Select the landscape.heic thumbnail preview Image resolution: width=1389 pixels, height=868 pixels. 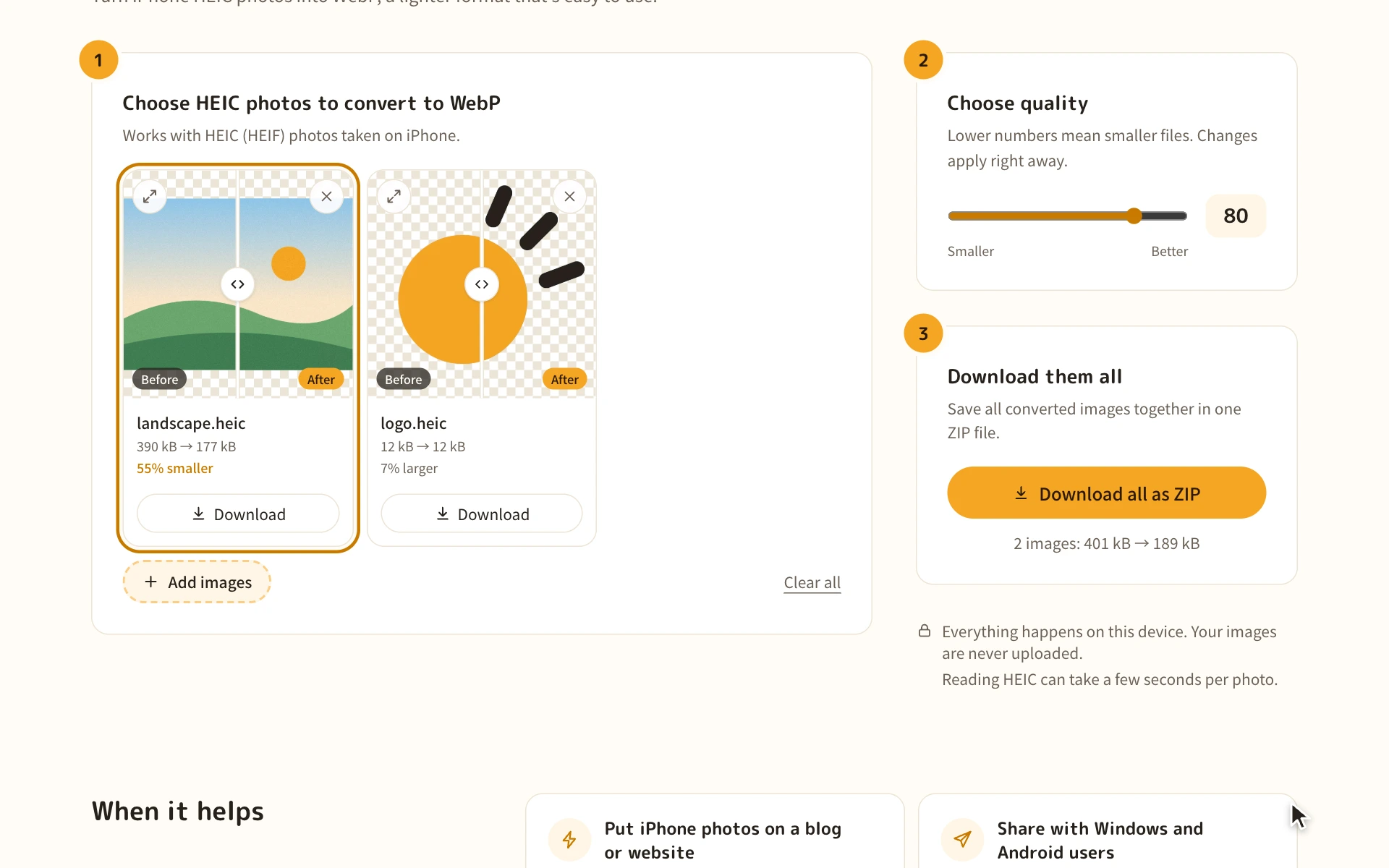[238, 284]
